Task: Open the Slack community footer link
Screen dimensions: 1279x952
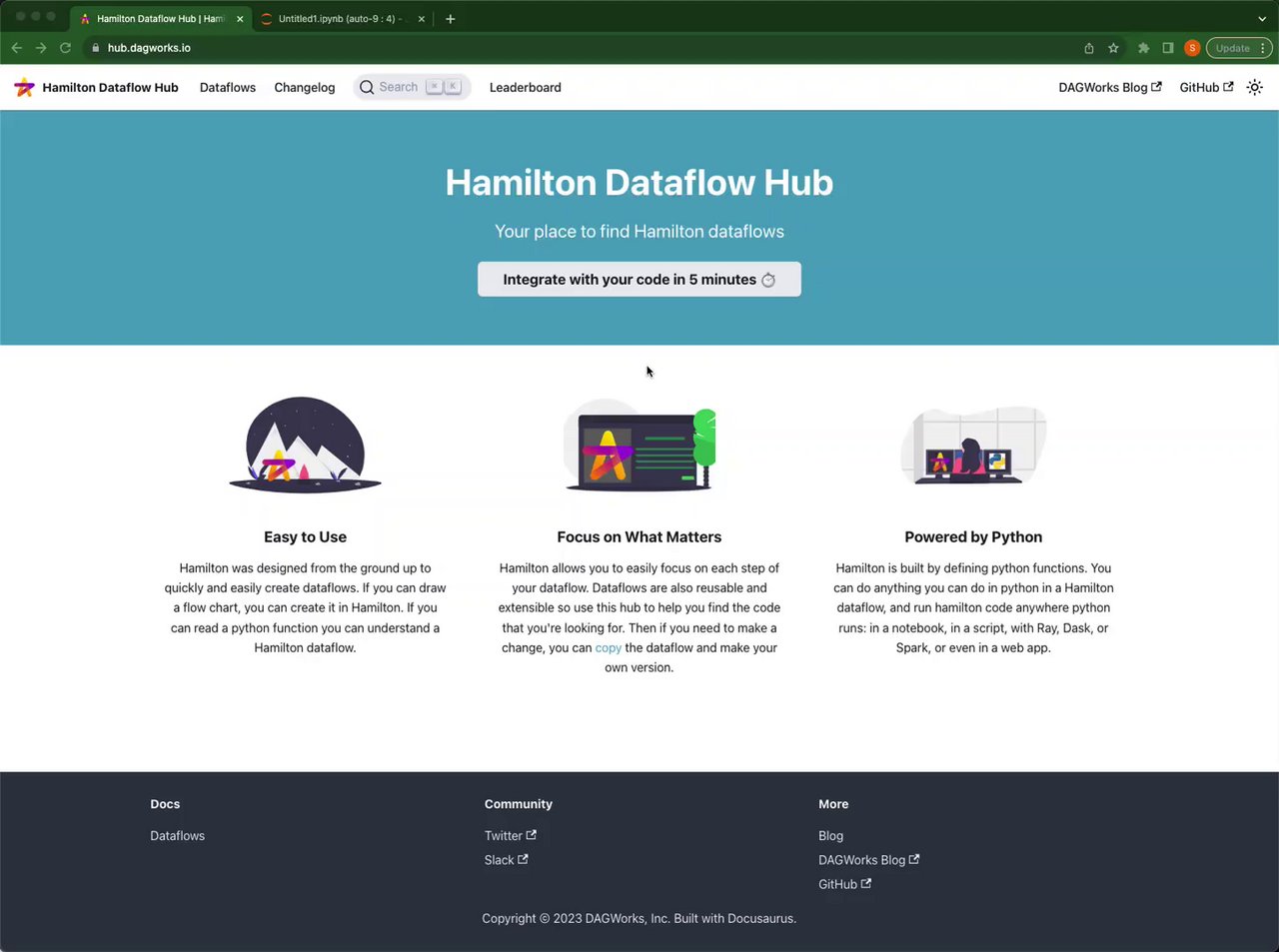Action: (x=507, y=860)
